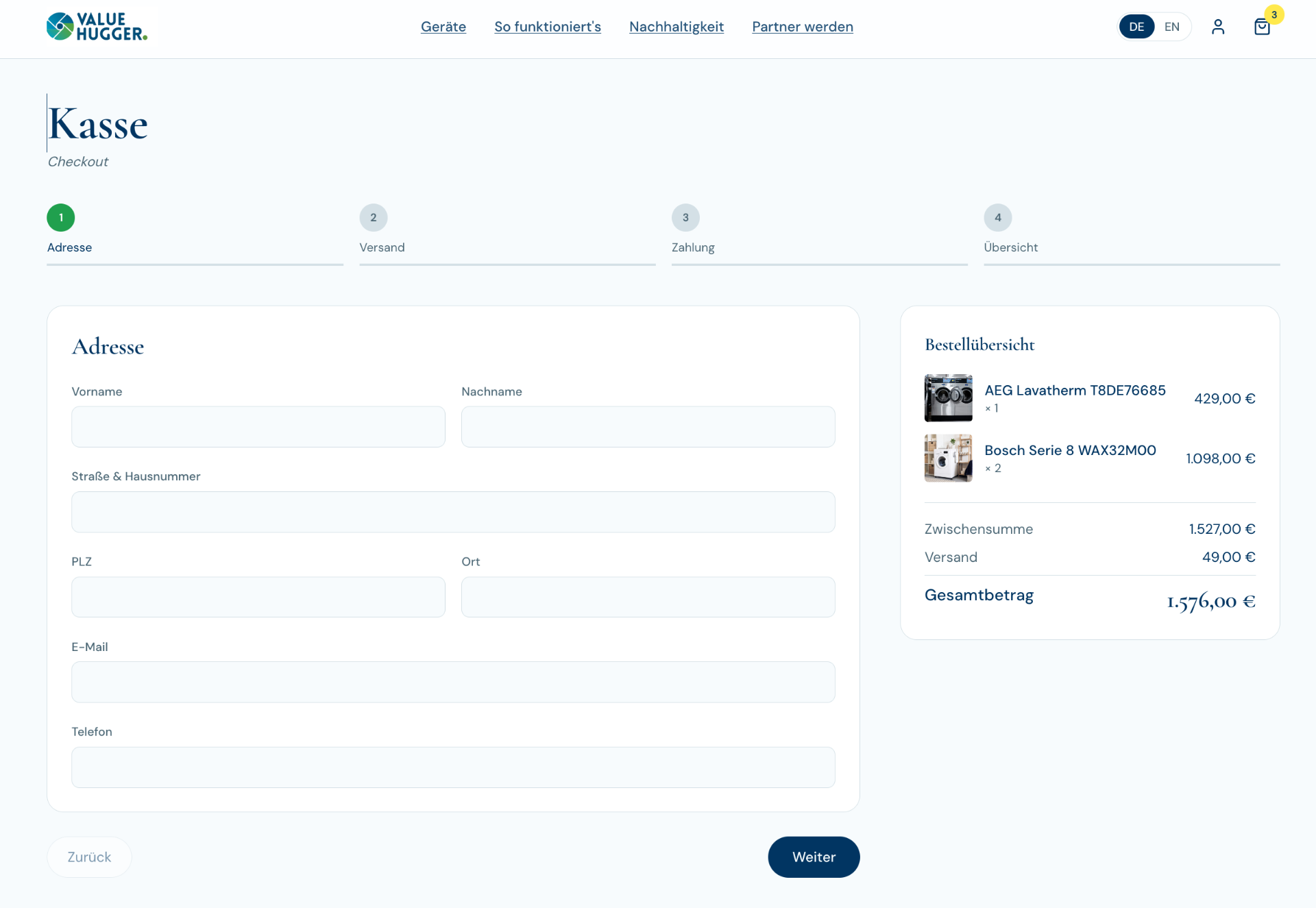Image resolution: width=1316 pixels, height=908 pixels.
Task: Open the Partner werden link
Action: pos(803,27)
